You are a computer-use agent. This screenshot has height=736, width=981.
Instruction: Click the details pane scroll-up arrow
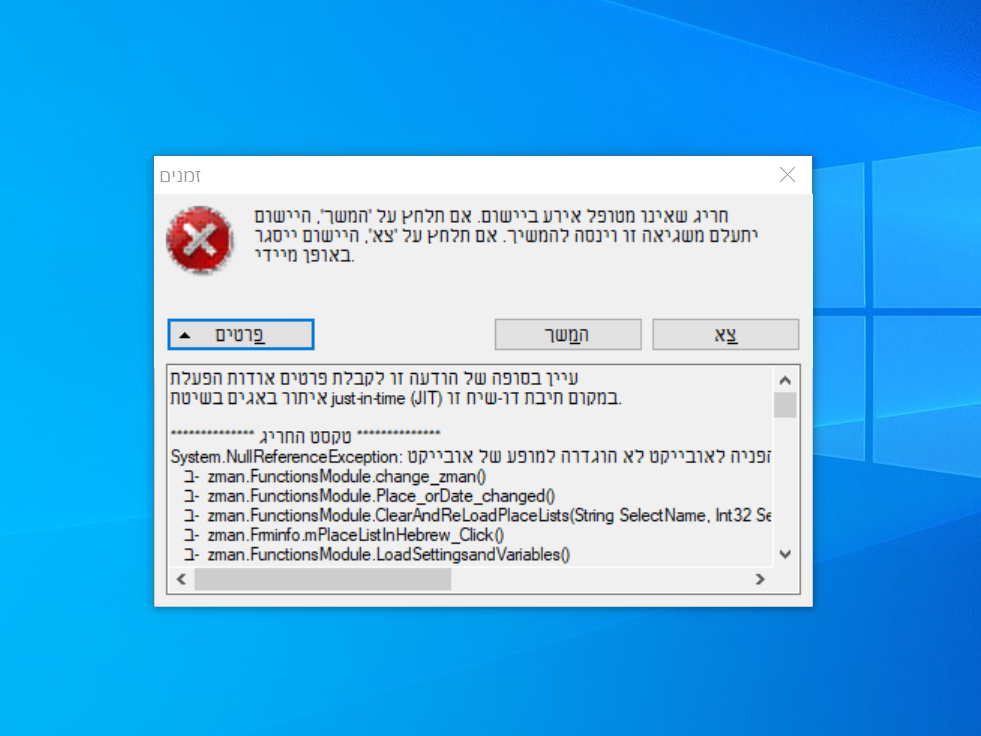(785, 380)
